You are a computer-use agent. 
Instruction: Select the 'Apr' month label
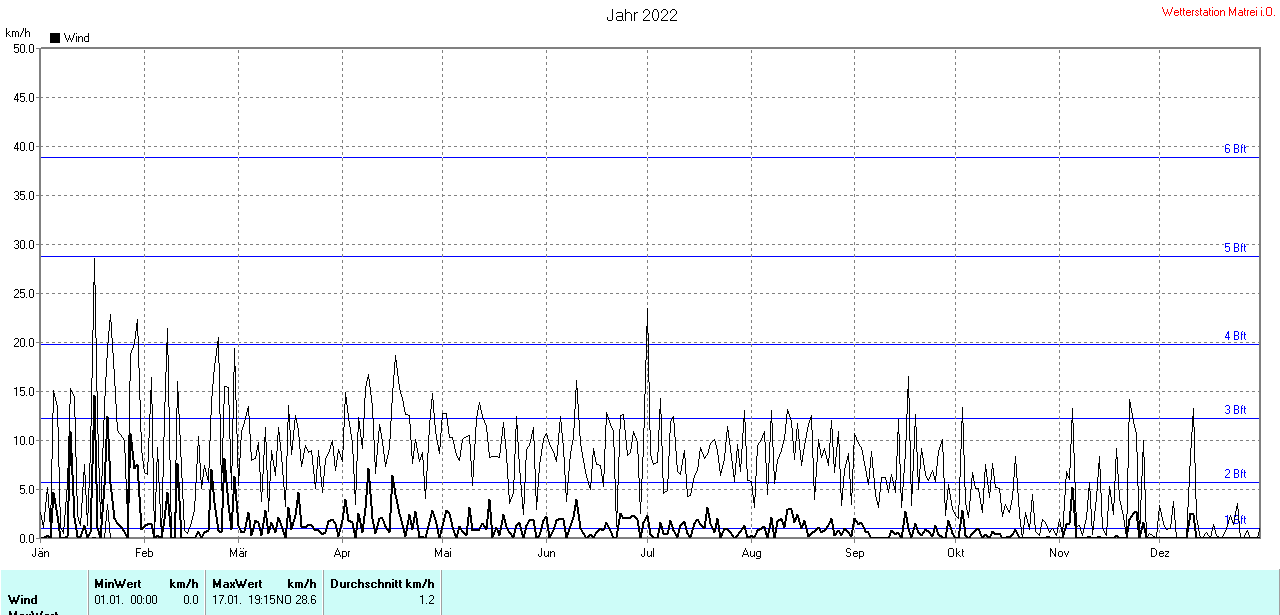click(x=342, y=552)
